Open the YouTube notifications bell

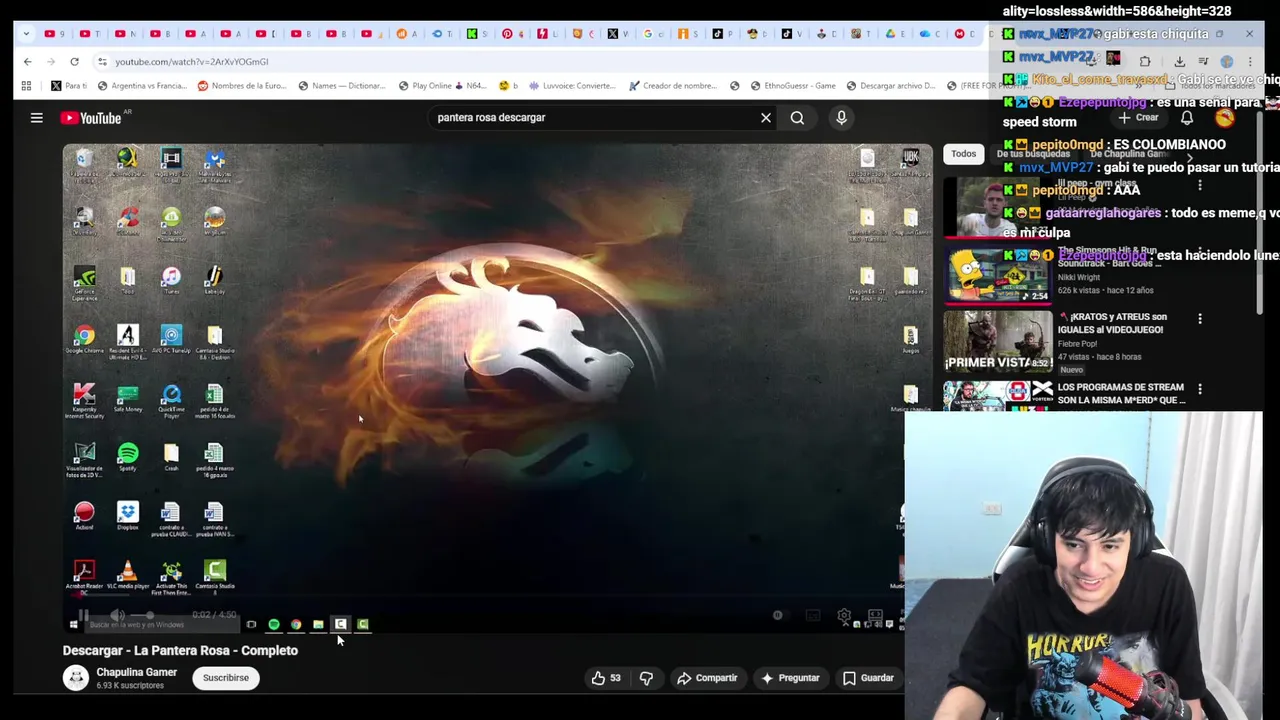(x=1187, y=118)
